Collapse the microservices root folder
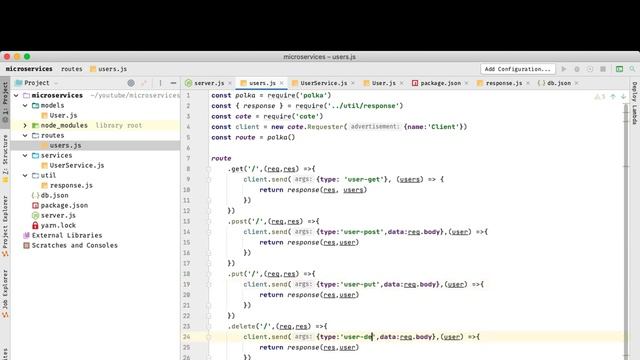 pyautogui.click(x=16, y=96)
